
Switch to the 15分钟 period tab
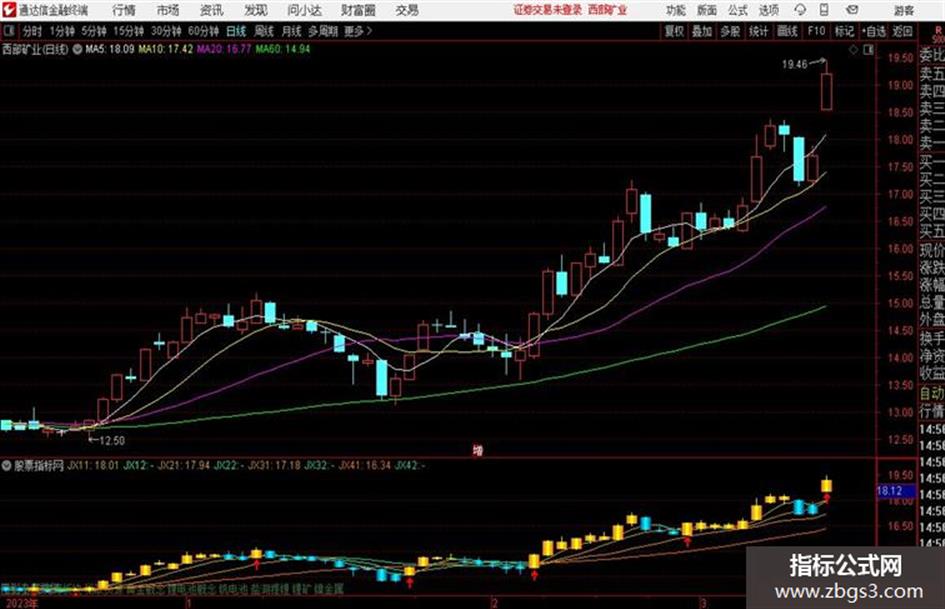pyautogui.click(x=128, y=31)
